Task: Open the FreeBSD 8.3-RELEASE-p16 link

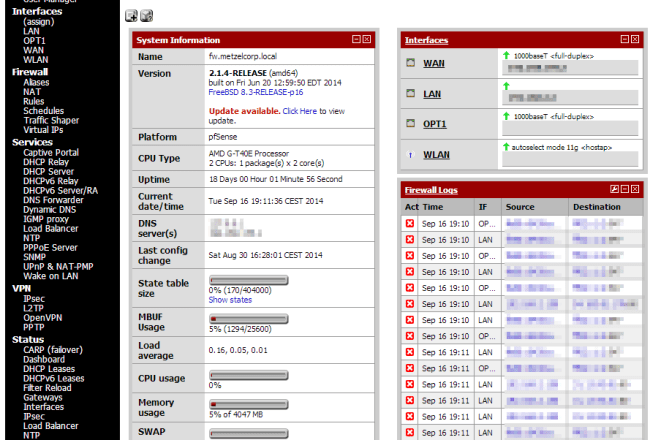Action: (255, 92)
